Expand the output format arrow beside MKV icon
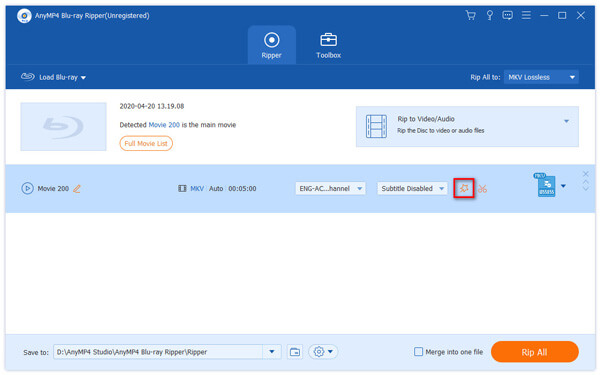The height and width of the screenshot is (375, 600). click(x=563, y=186)
